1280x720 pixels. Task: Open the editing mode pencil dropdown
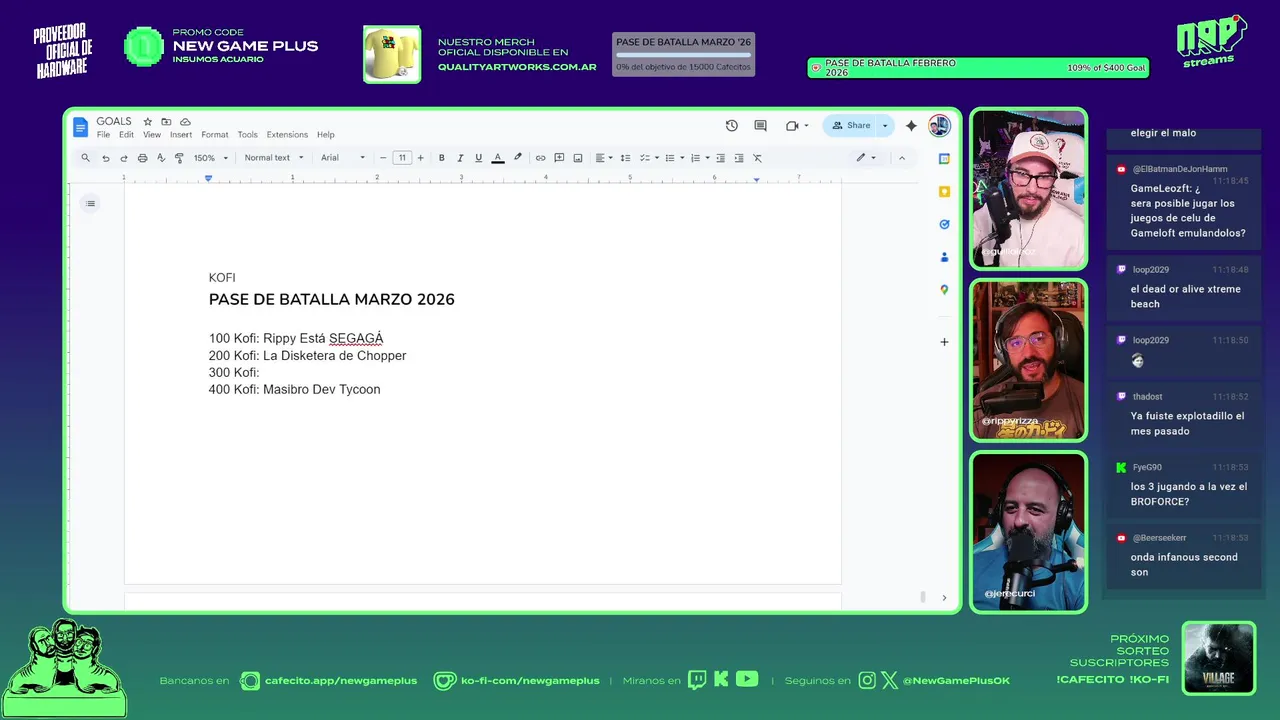(x=866, y=158)
